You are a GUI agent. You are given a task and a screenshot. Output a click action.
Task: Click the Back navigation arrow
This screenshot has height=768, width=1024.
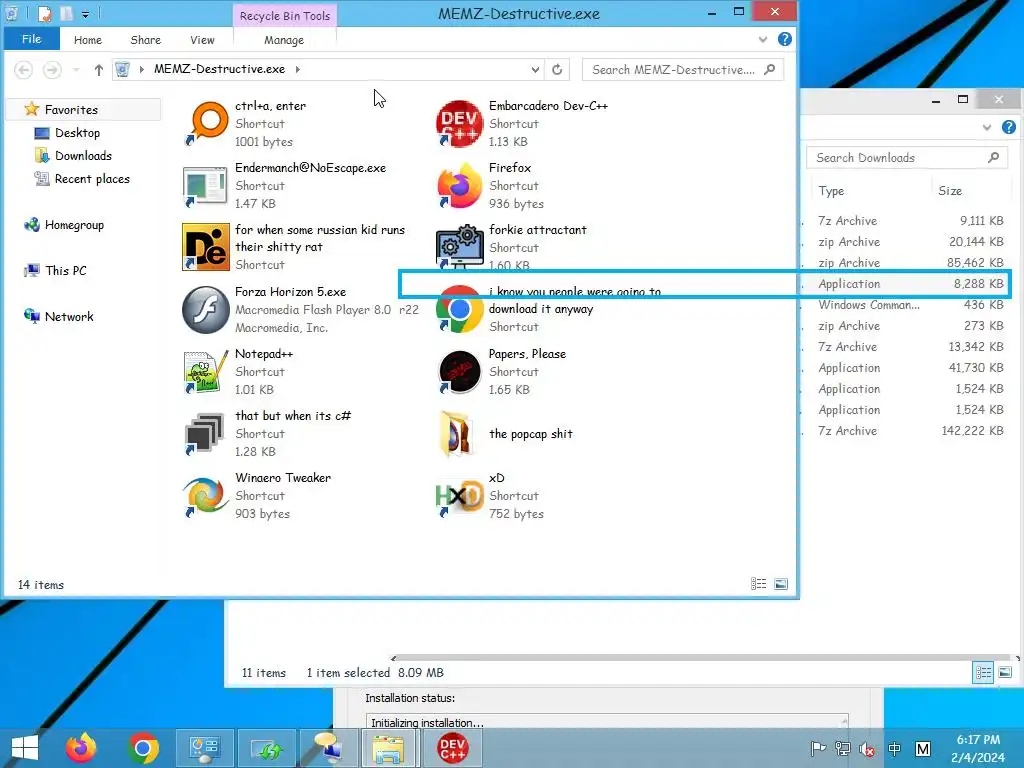(24, 69)
